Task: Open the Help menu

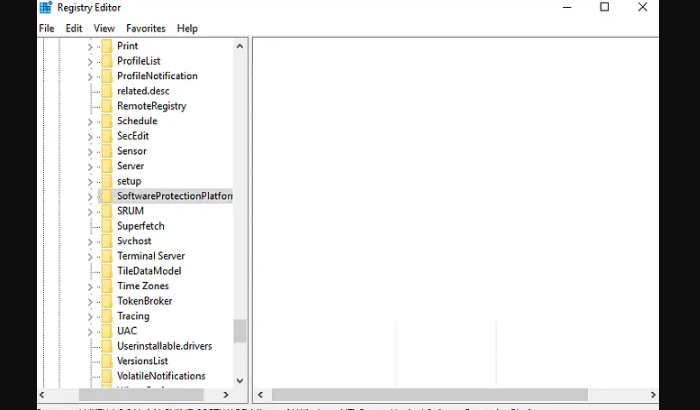Action: [x=187, y=29]
